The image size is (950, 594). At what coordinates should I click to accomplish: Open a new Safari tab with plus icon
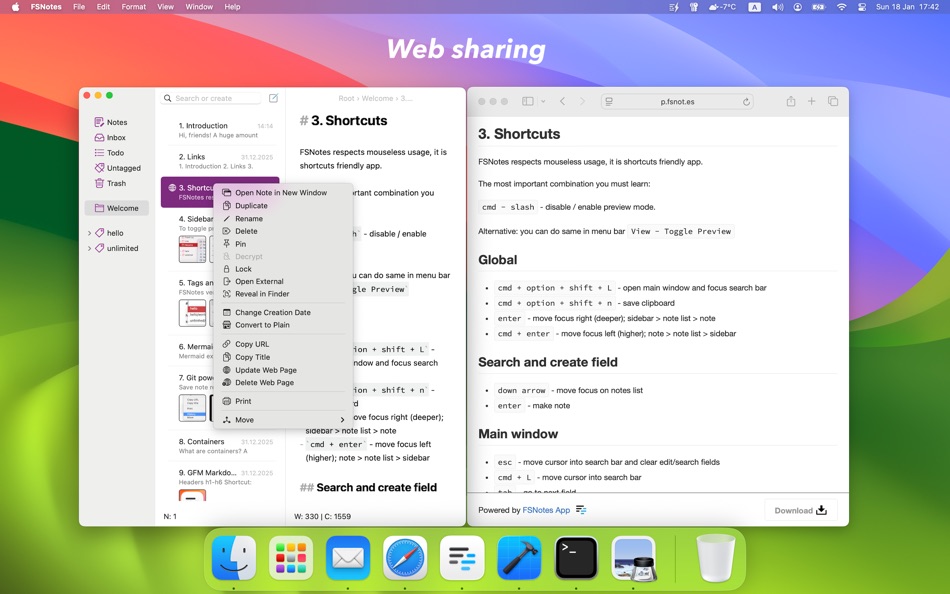pos(811,101)
